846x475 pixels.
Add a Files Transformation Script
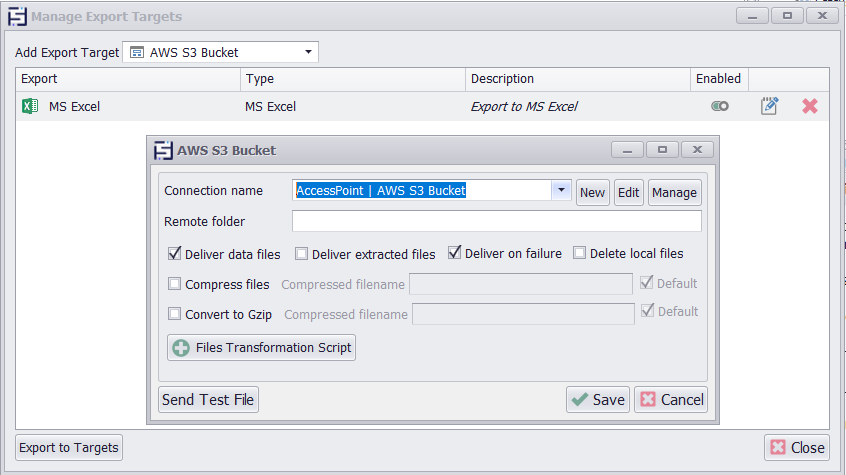pos(261,348)
